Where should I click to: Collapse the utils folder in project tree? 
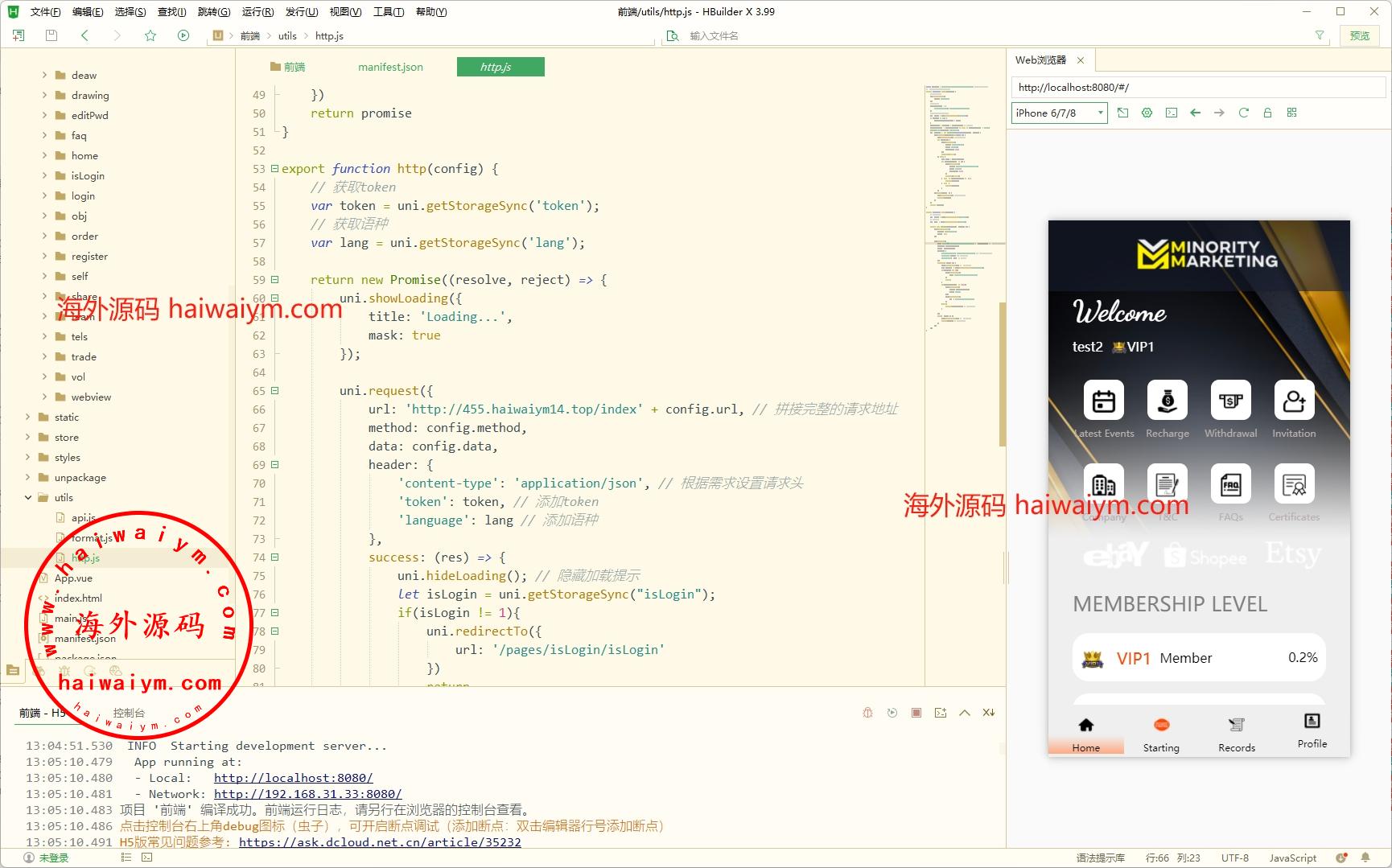pos(28,497)
